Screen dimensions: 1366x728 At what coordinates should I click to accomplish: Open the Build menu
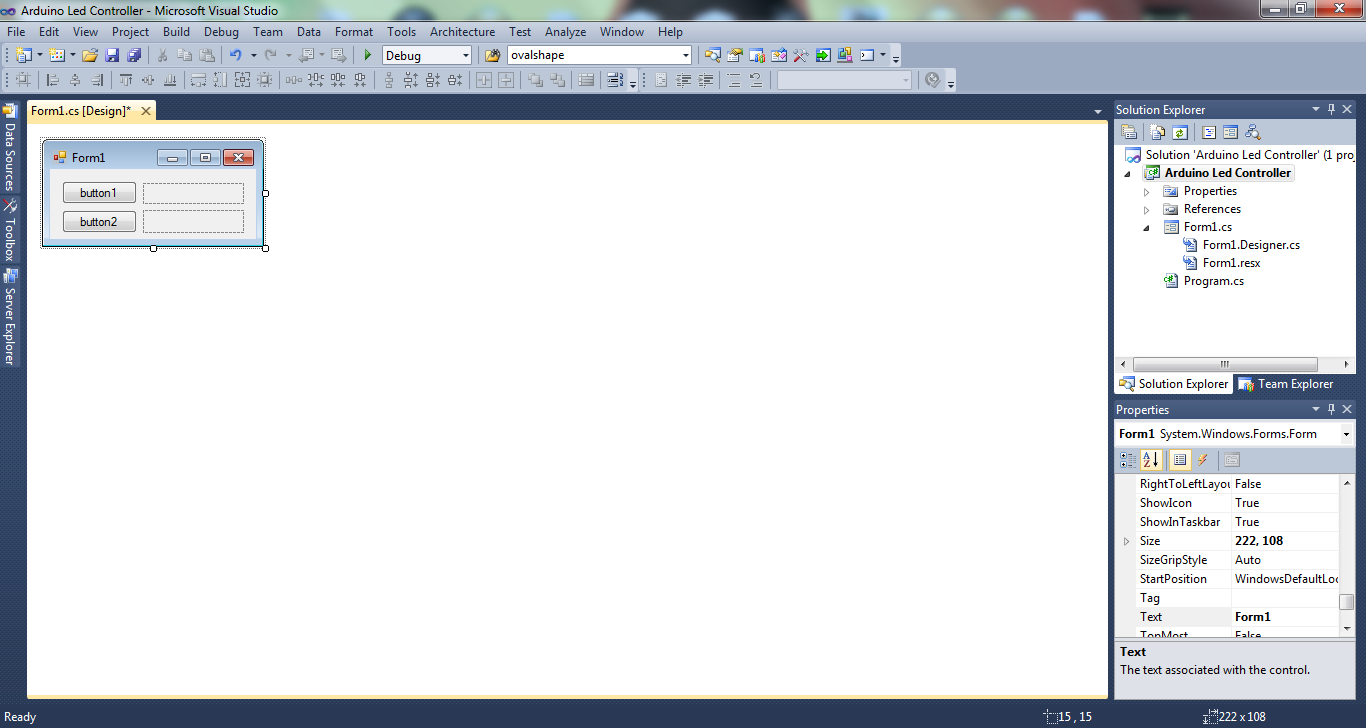point(176,32)
